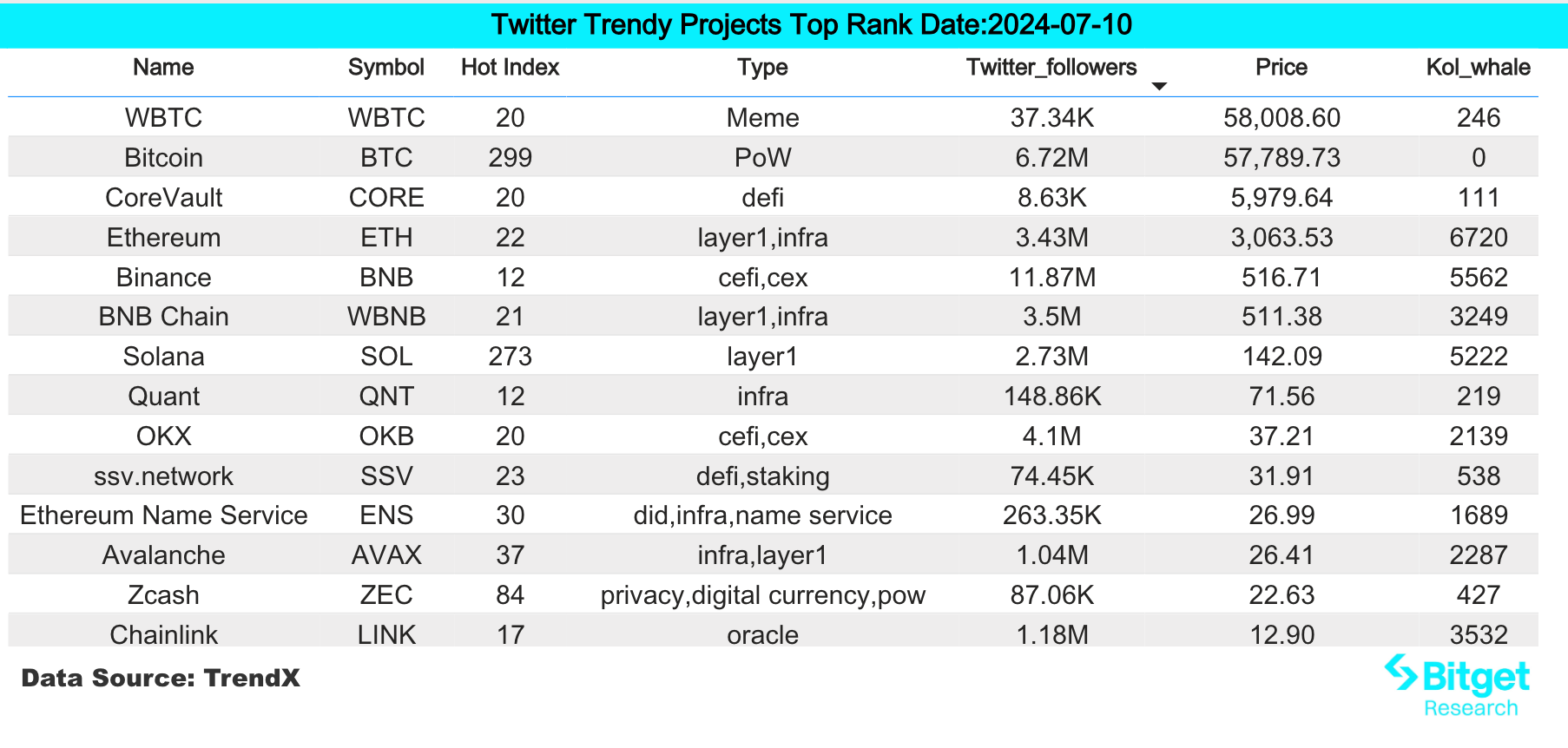The width and height of the screenshot is (1568, 748).
Task: Select the Solana name cell
Action: [163, 357]
